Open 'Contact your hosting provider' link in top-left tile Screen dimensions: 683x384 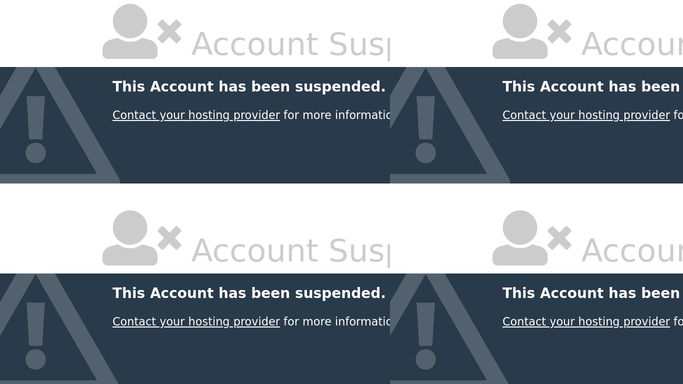click(x=196, y=115)
